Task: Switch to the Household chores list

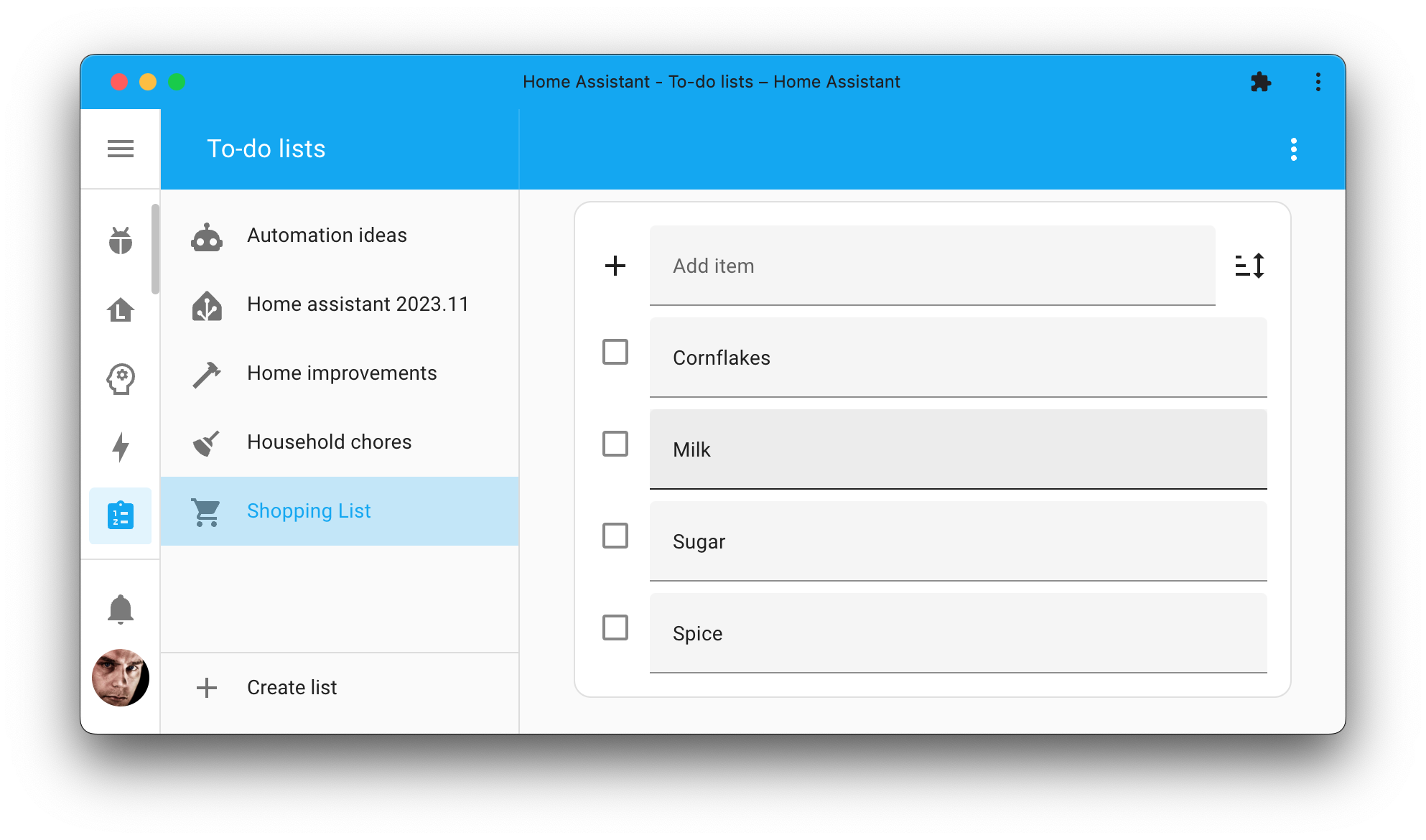Action: 329,442
